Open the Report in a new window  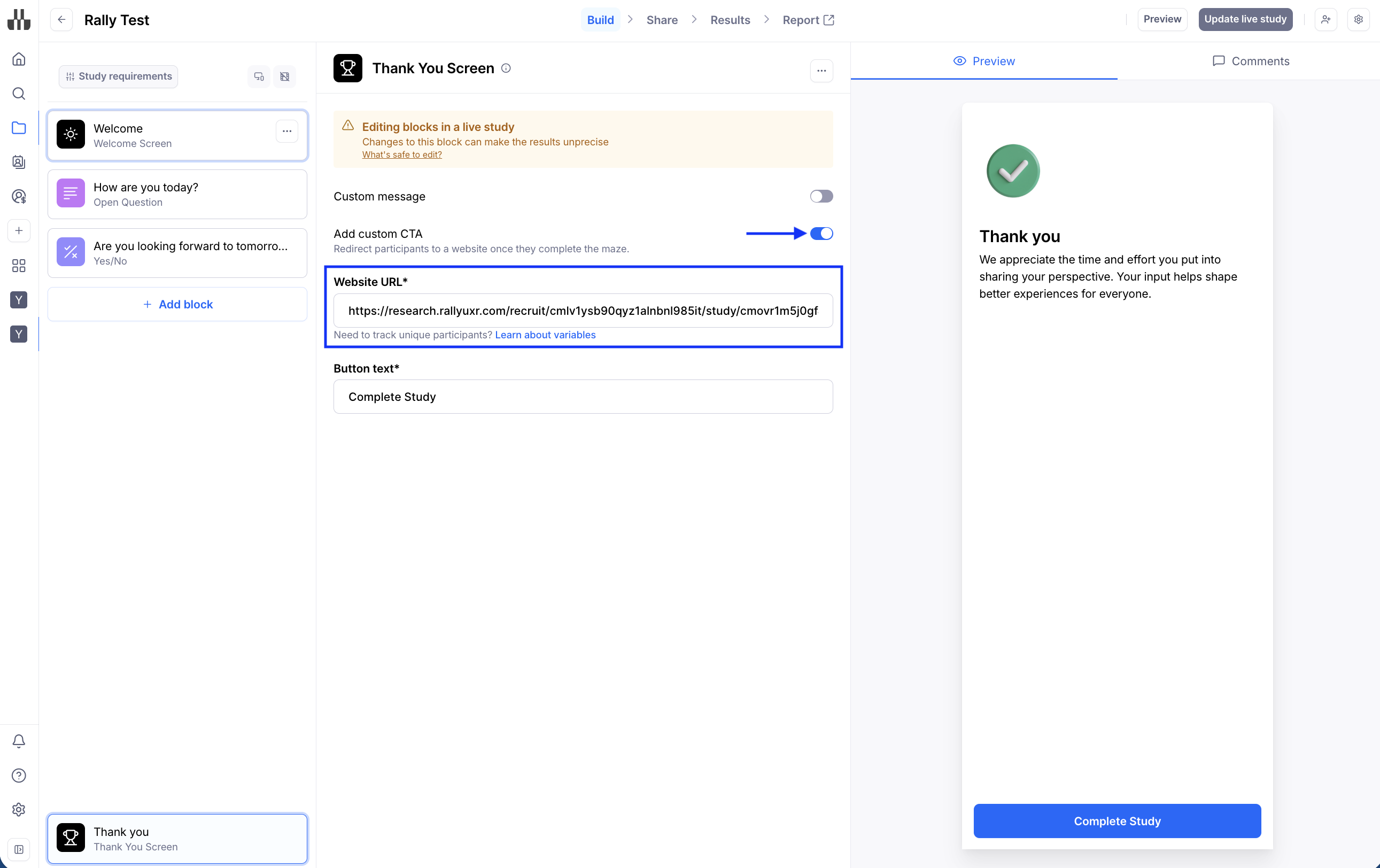click(x=808, y=20)
